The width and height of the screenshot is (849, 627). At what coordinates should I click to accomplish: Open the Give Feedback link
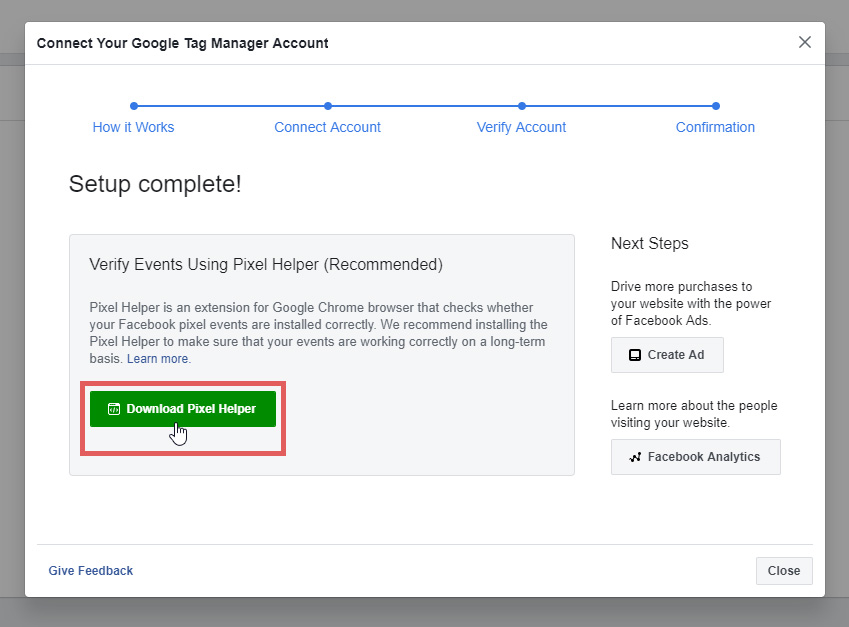[x=90, y=571]
